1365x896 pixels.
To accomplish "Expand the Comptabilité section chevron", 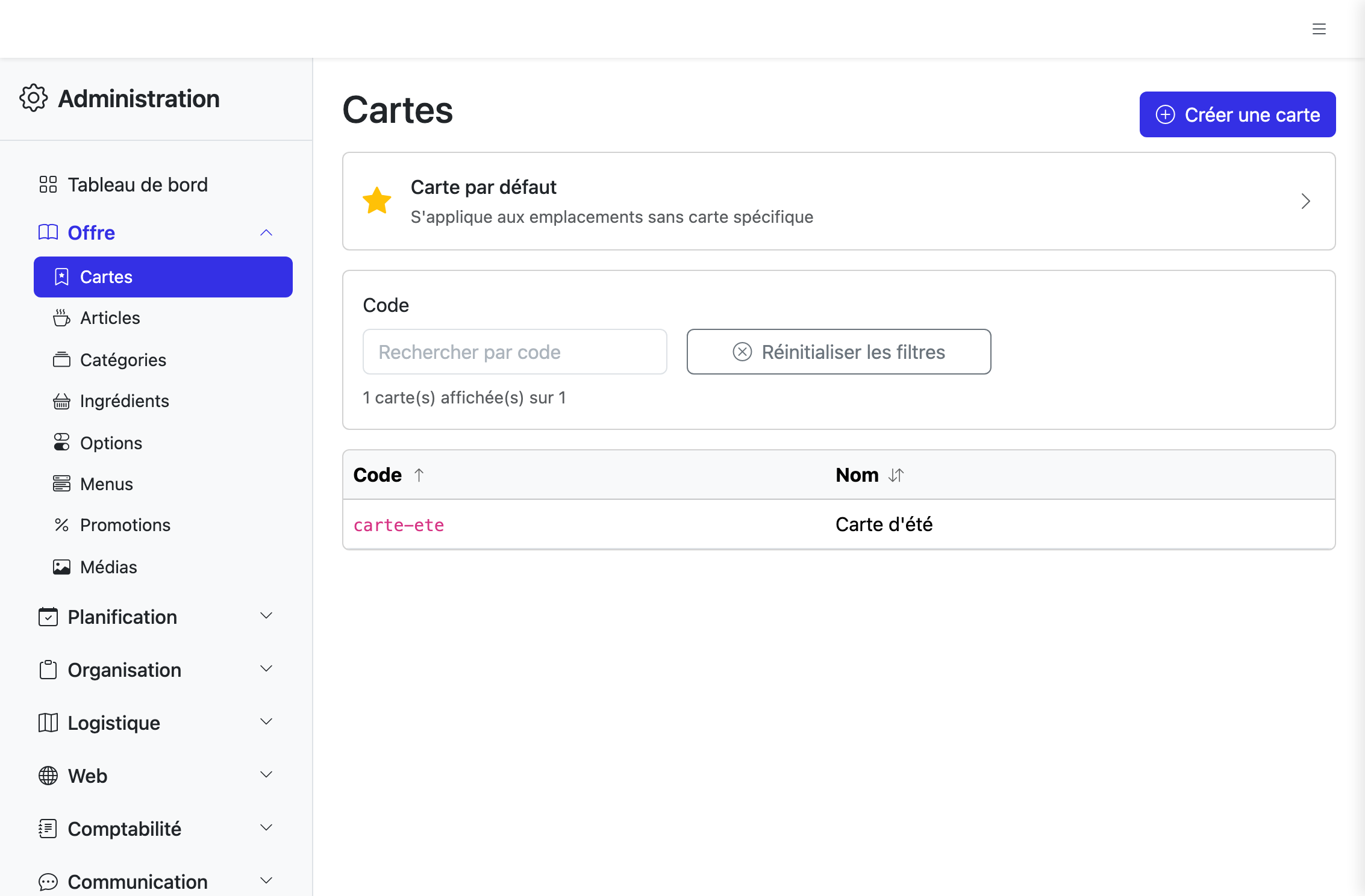I will coord(266,827).
